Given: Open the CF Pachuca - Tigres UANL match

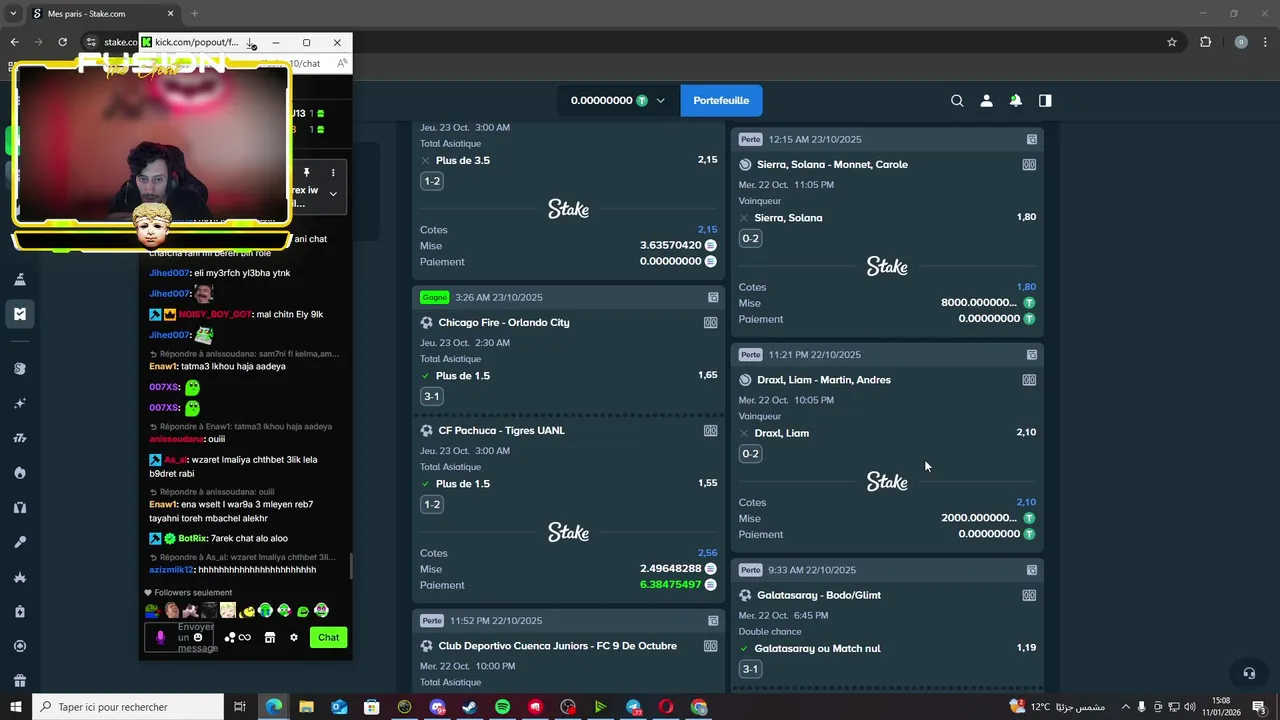Looking at the screenshot, I should point(502,431).
